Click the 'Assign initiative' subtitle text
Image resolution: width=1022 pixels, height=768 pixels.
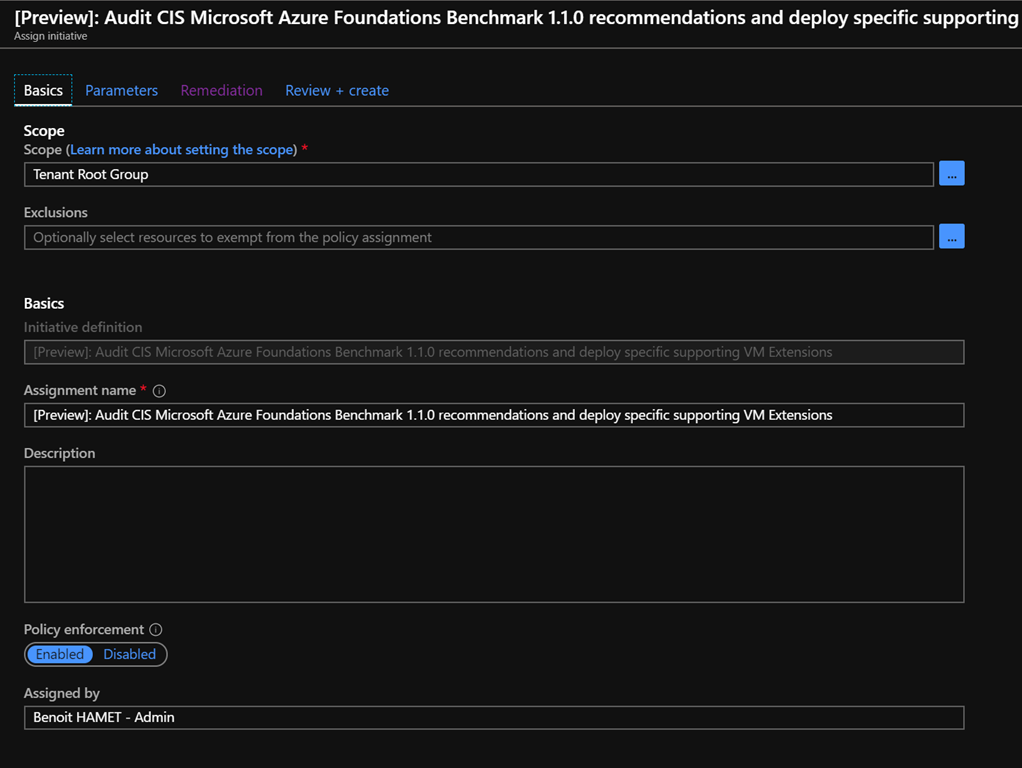click(x=51, y=36)
